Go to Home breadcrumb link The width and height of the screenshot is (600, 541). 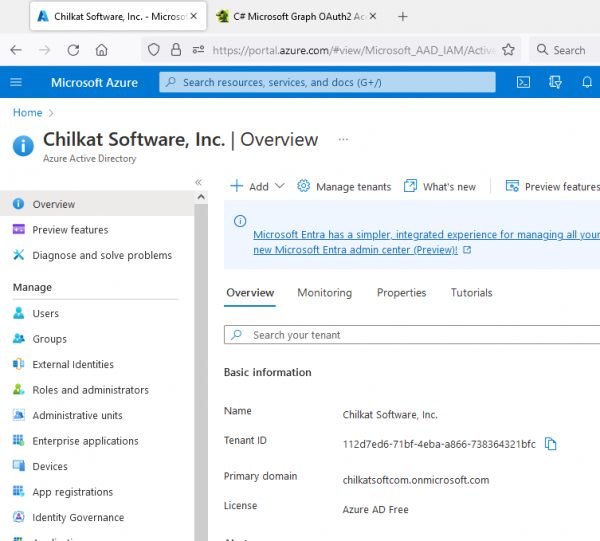tap(27, 113)
